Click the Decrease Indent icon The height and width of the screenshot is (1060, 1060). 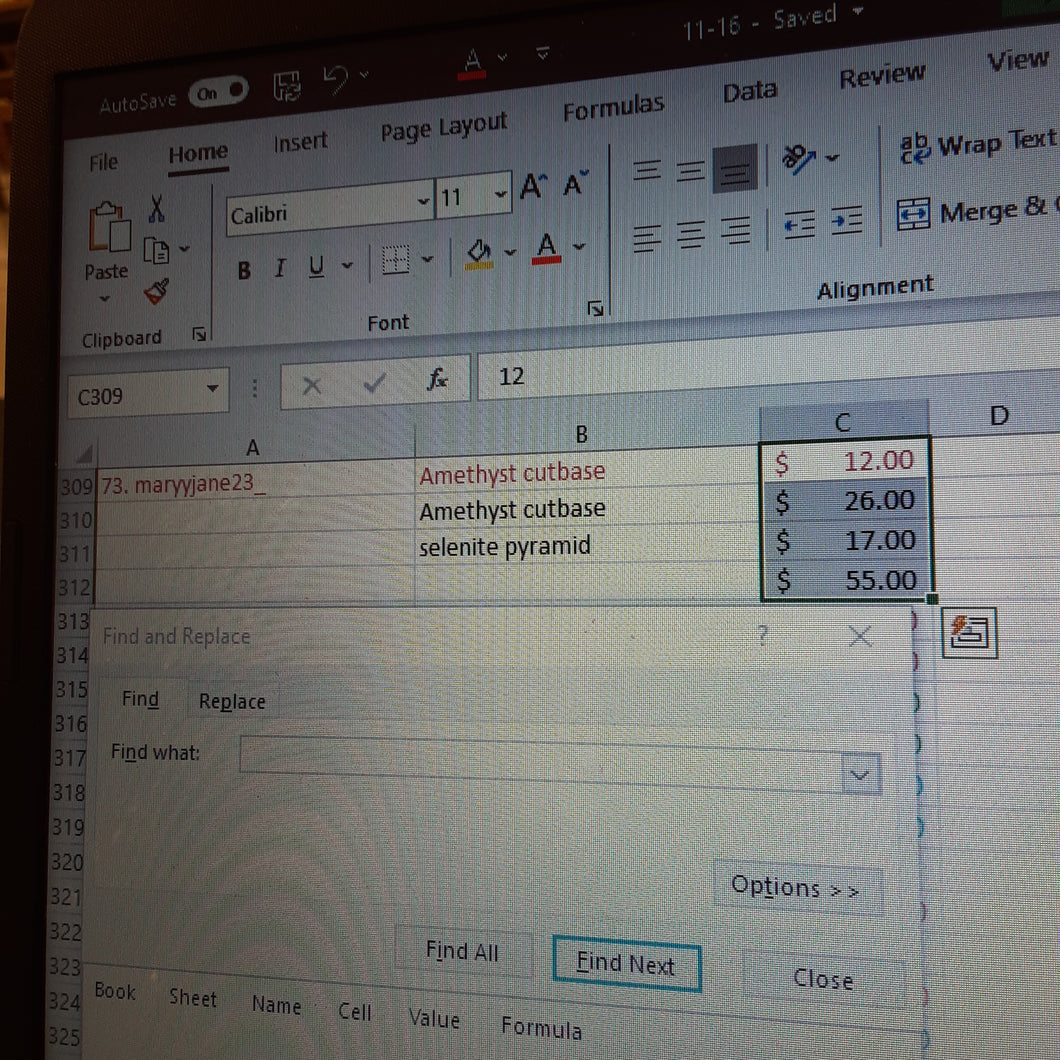(x=799, y=224)
